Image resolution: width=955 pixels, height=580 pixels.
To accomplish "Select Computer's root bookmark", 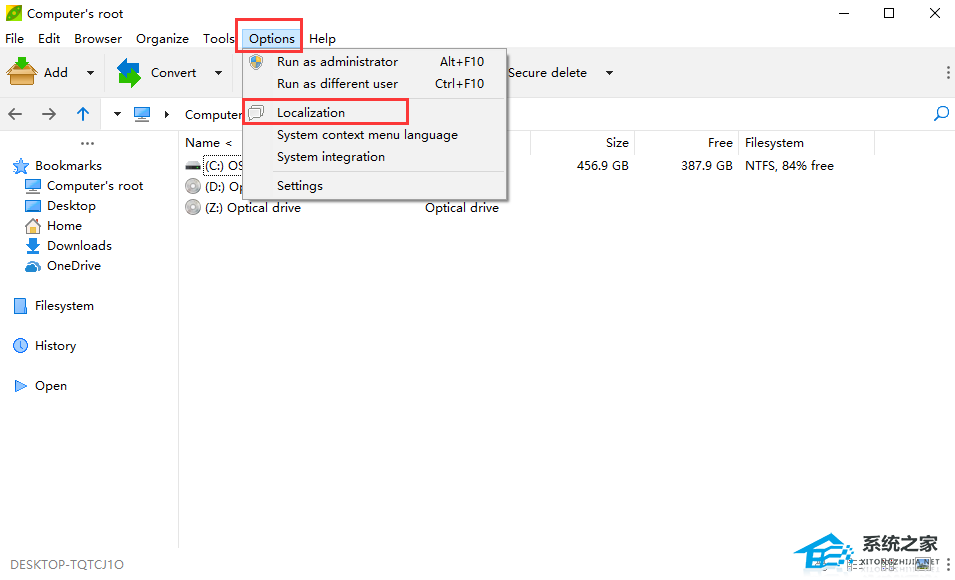I will point(95,186).
